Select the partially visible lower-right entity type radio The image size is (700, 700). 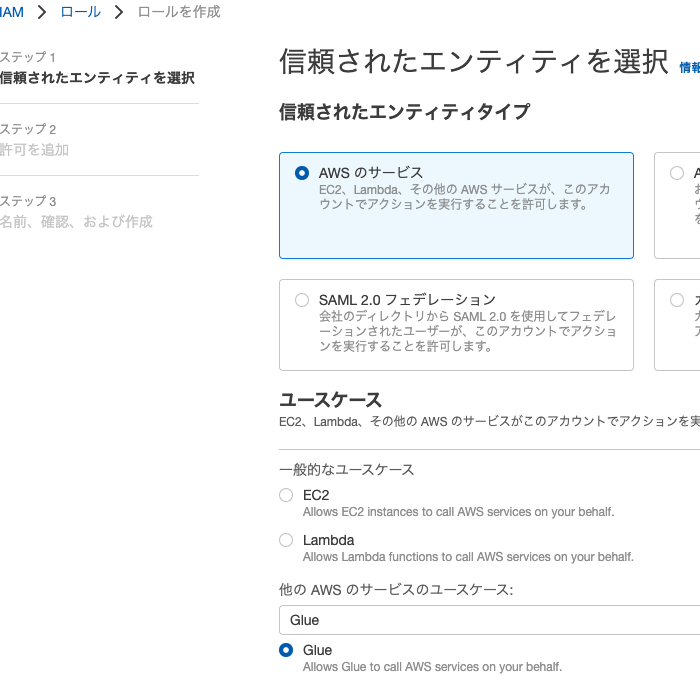[x=677, y=300]
